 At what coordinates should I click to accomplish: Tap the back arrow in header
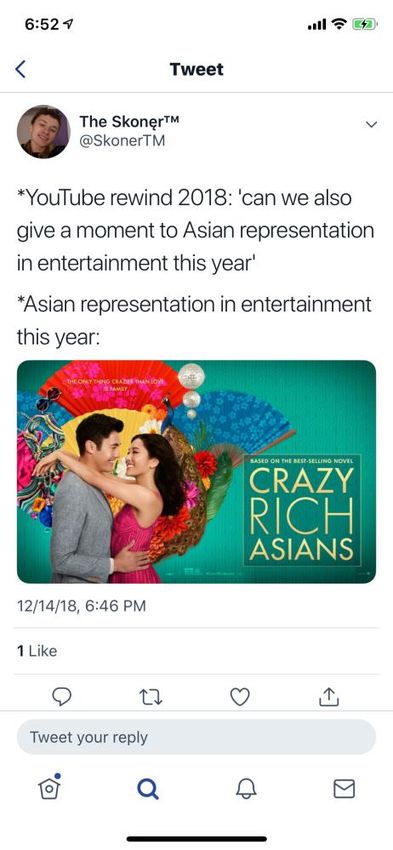tap(21, 69)
